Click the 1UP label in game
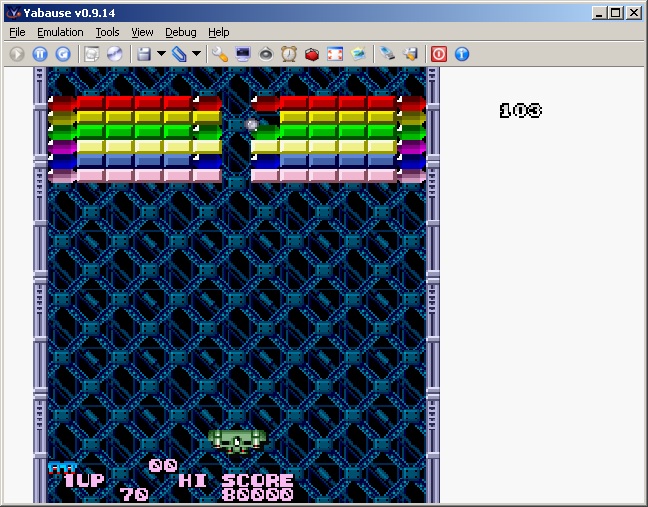This screenshot has height=507, width=648. click(84, 480)
